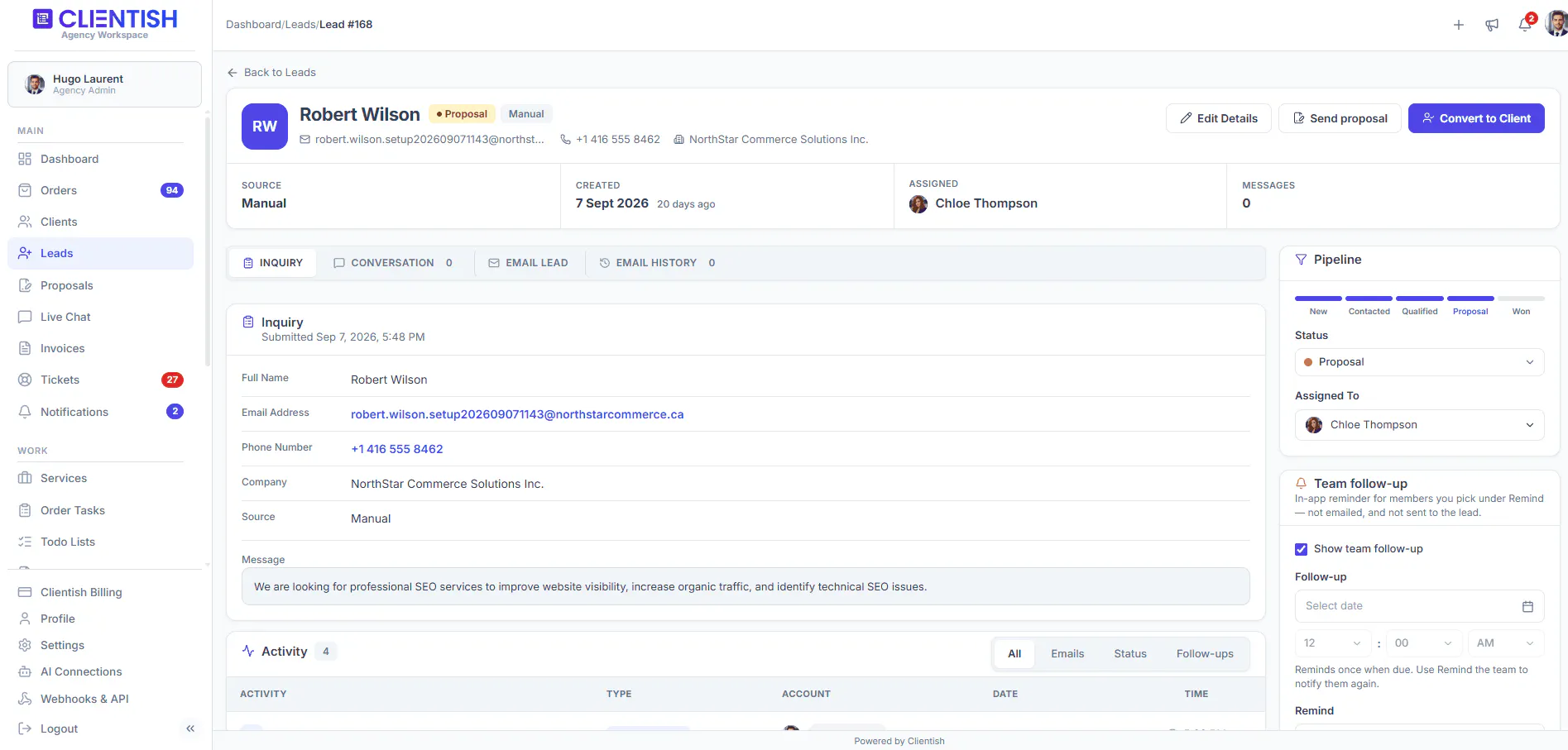
Task: Open Order Tasks in the sidebar
Action: (100, 510)
